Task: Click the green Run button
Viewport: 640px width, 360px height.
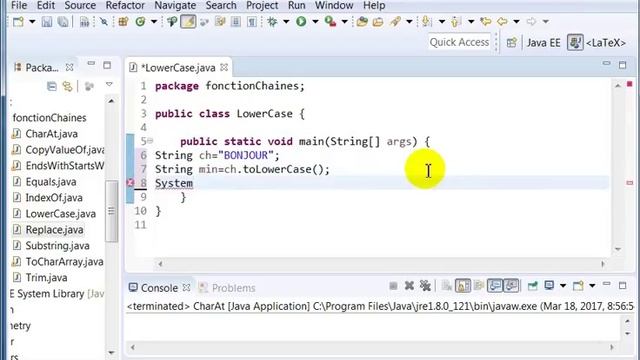Action: [x=301, y=22]
